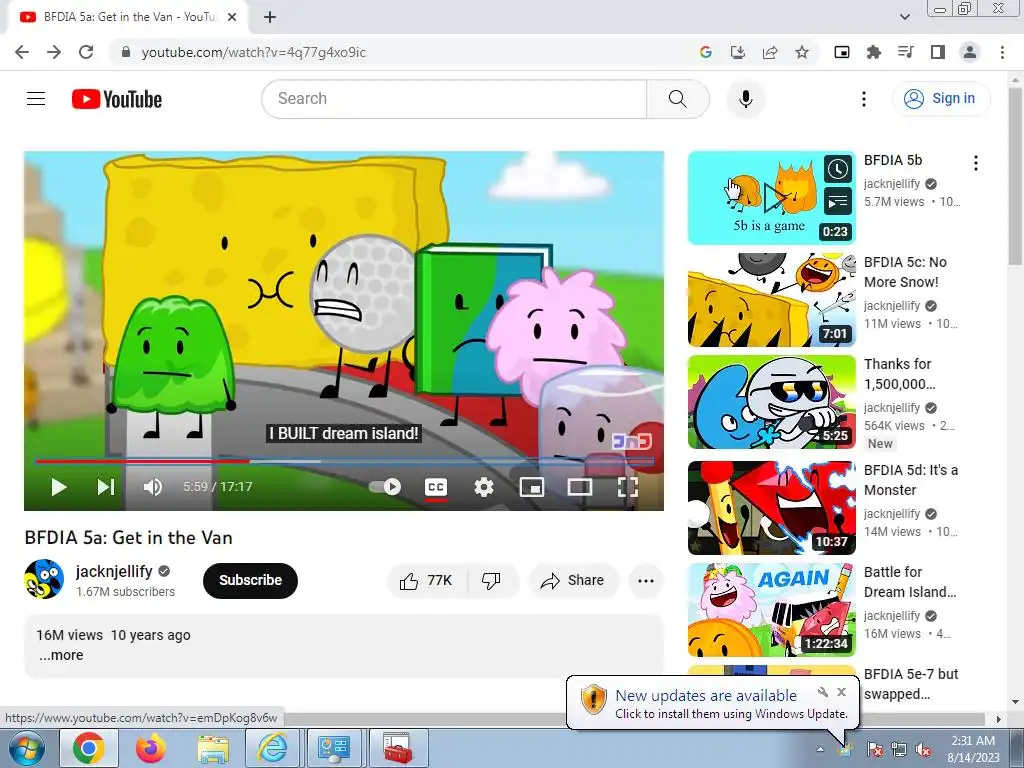Add BFDIA 5b to Watch later
Image resolution: width=1024 pixels, height=768 pixels.
click(838, 170)
